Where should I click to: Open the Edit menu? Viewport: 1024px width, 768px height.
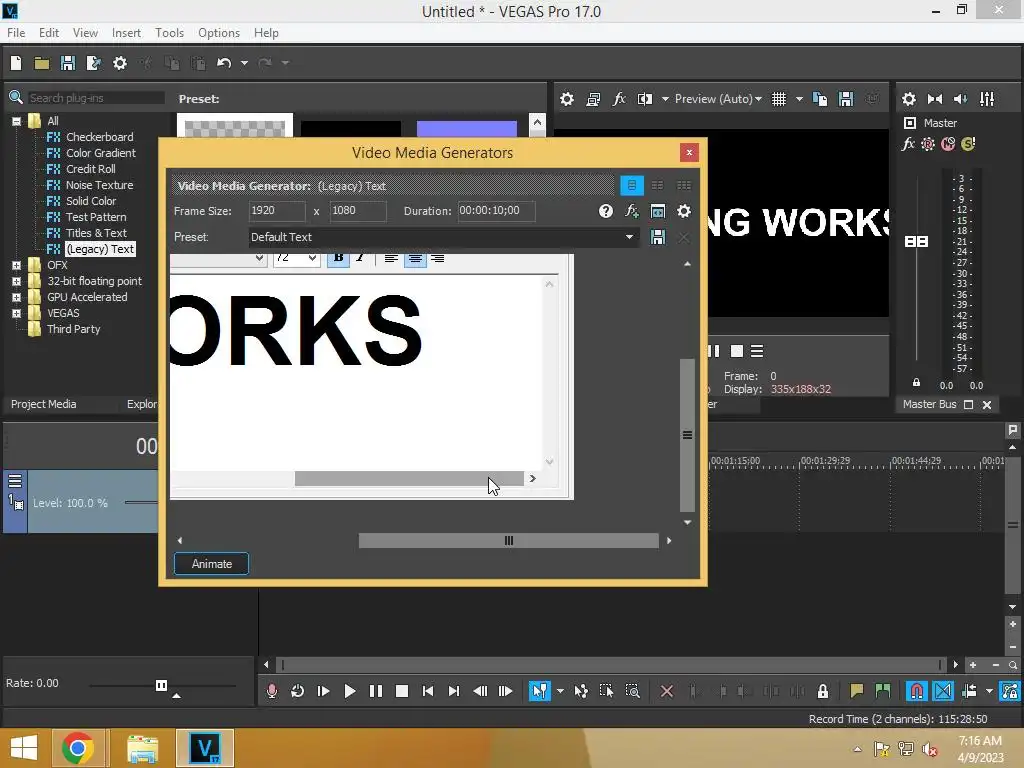click(48, 33)
